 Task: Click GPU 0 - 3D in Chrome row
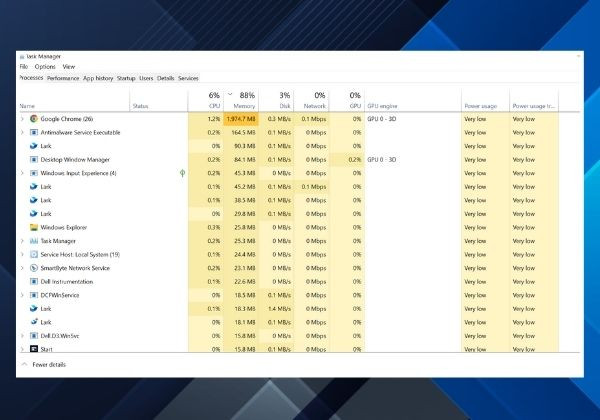[x=382, y=119]
